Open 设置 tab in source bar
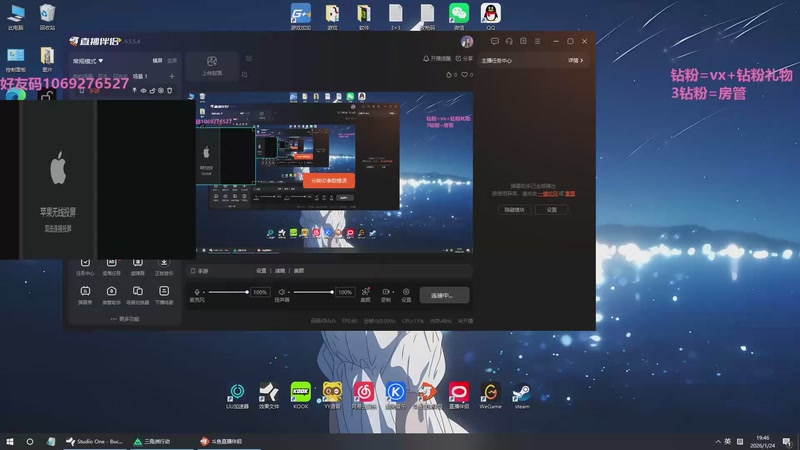This screenshot has height=450, width=800. pos(261,271)
